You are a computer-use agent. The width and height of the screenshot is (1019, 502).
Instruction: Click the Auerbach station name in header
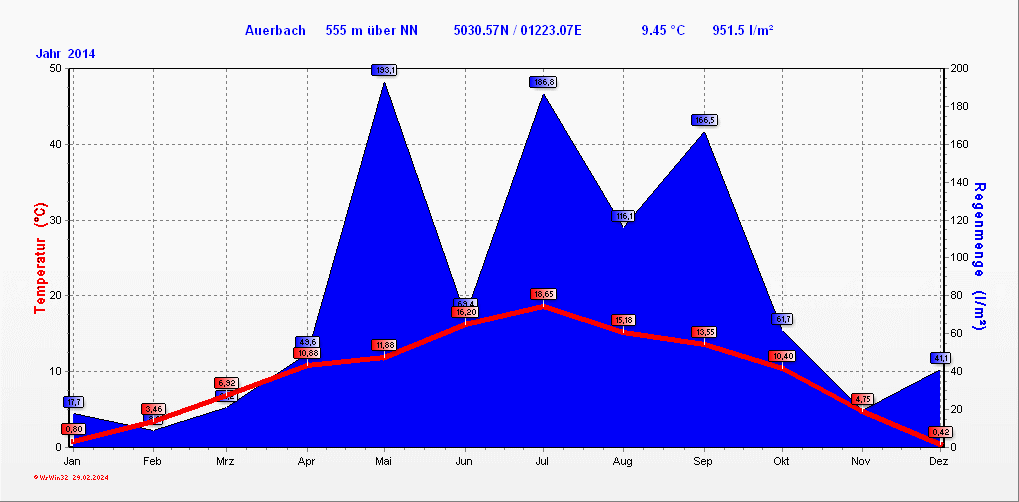point(275,30)
